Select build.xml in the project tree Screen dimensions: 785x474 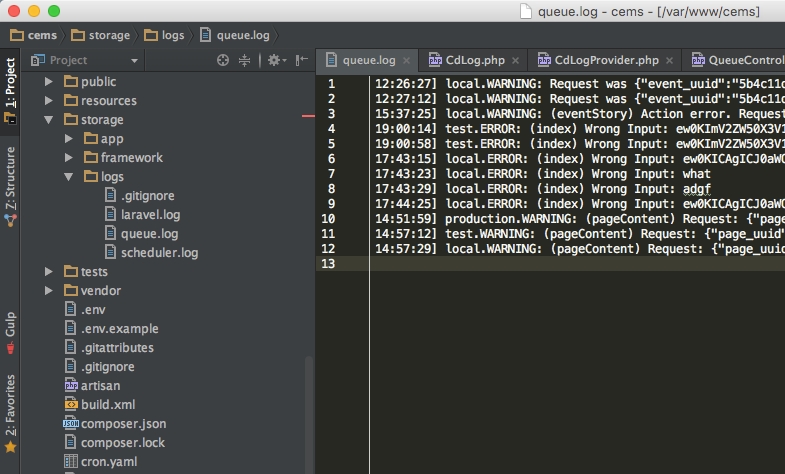pyautogui.click(x=107, y=404)
